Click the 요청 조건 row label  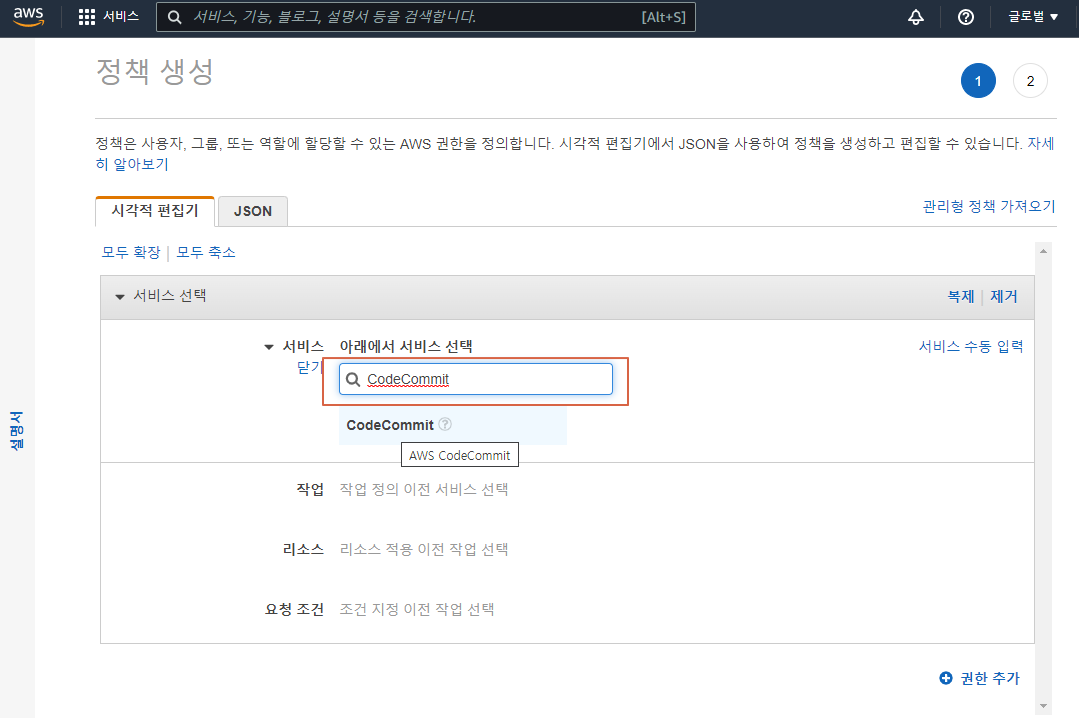pos(295,609)
